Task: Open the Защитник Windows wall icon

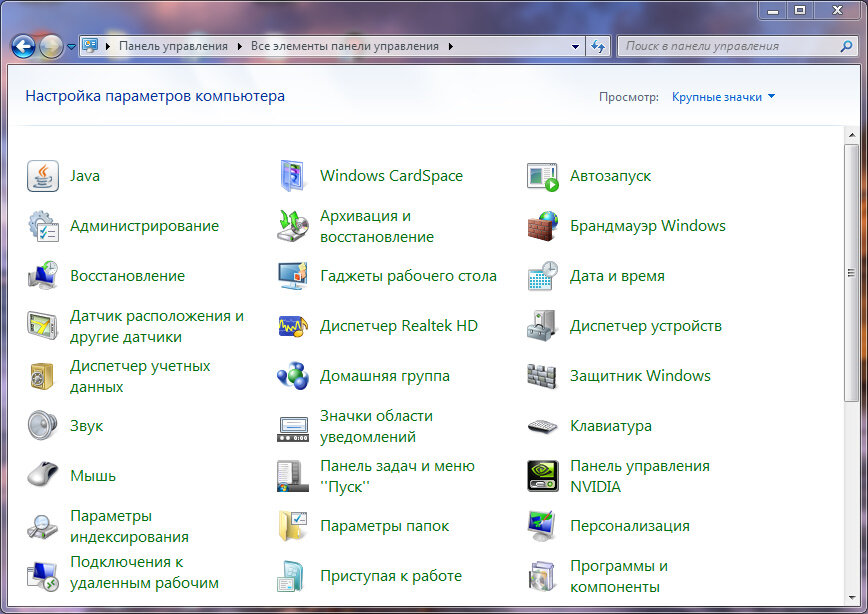Action: [x=542, y=376]
